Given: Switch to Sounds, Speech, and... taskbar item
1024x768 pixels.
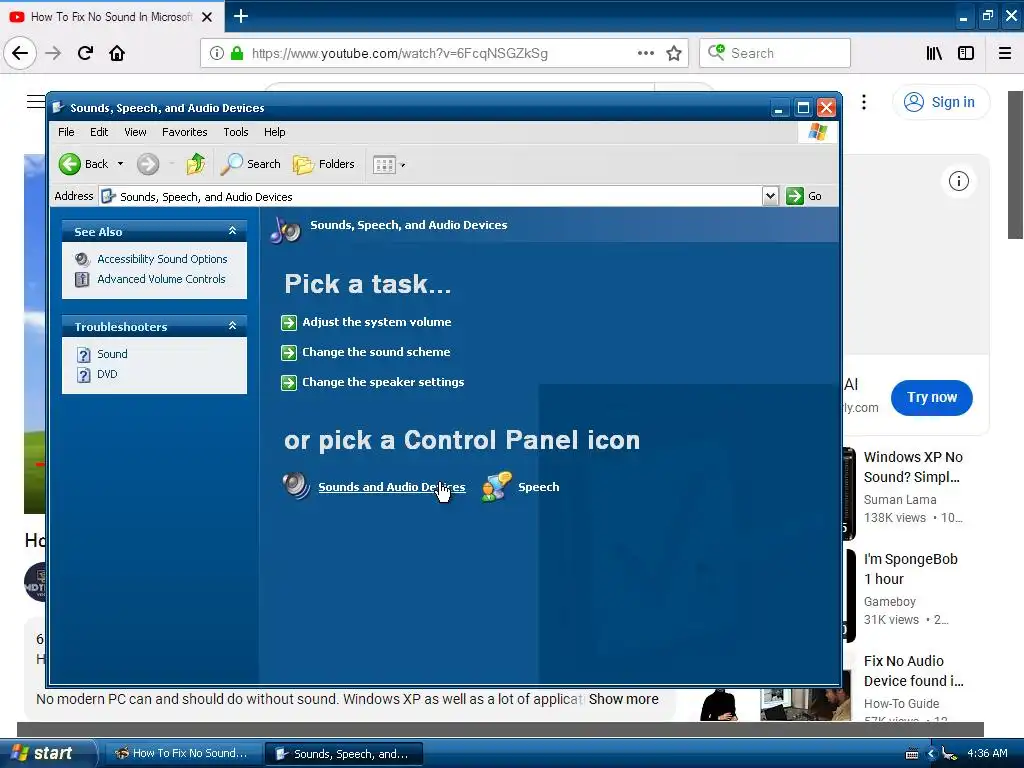Looking at the screenshot, I should tap(344, 754).
